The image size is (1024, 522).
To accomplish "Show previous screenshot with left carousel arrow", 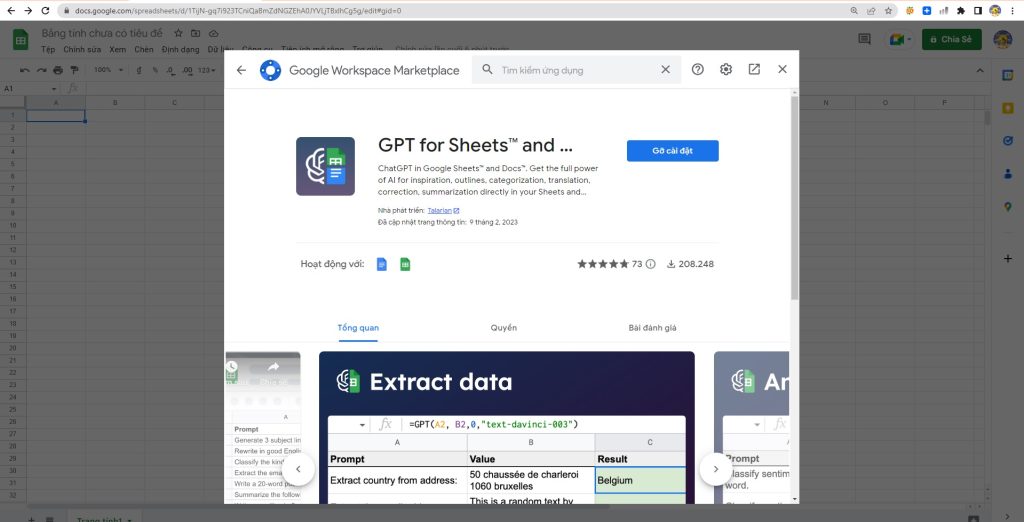I will (297, 469).
